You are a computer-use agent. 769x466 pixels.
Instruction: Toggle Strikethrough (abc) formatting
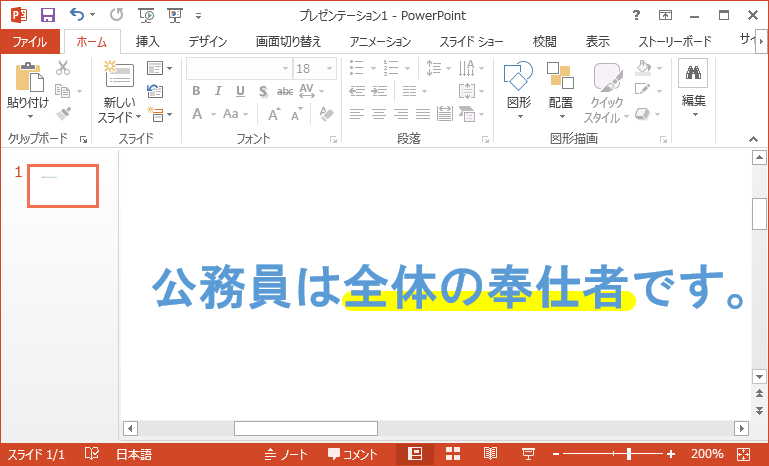click(285, 91)
